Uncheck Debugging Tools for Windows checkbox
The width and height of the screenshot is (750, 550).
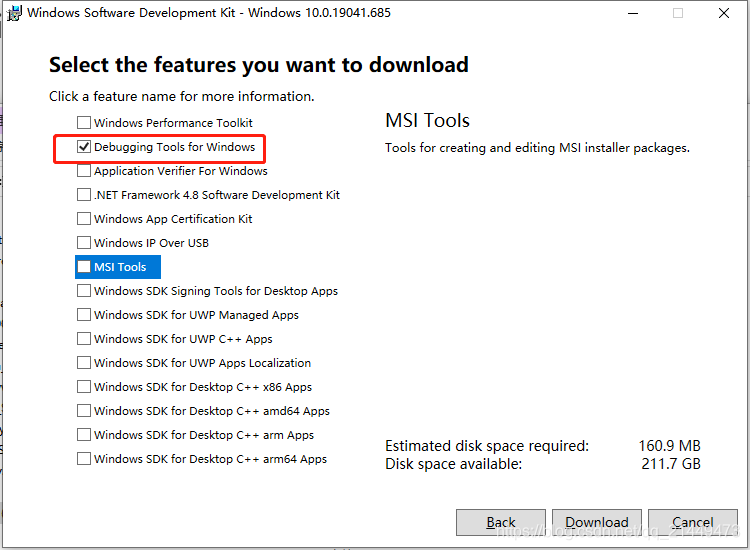coord(84,146)
